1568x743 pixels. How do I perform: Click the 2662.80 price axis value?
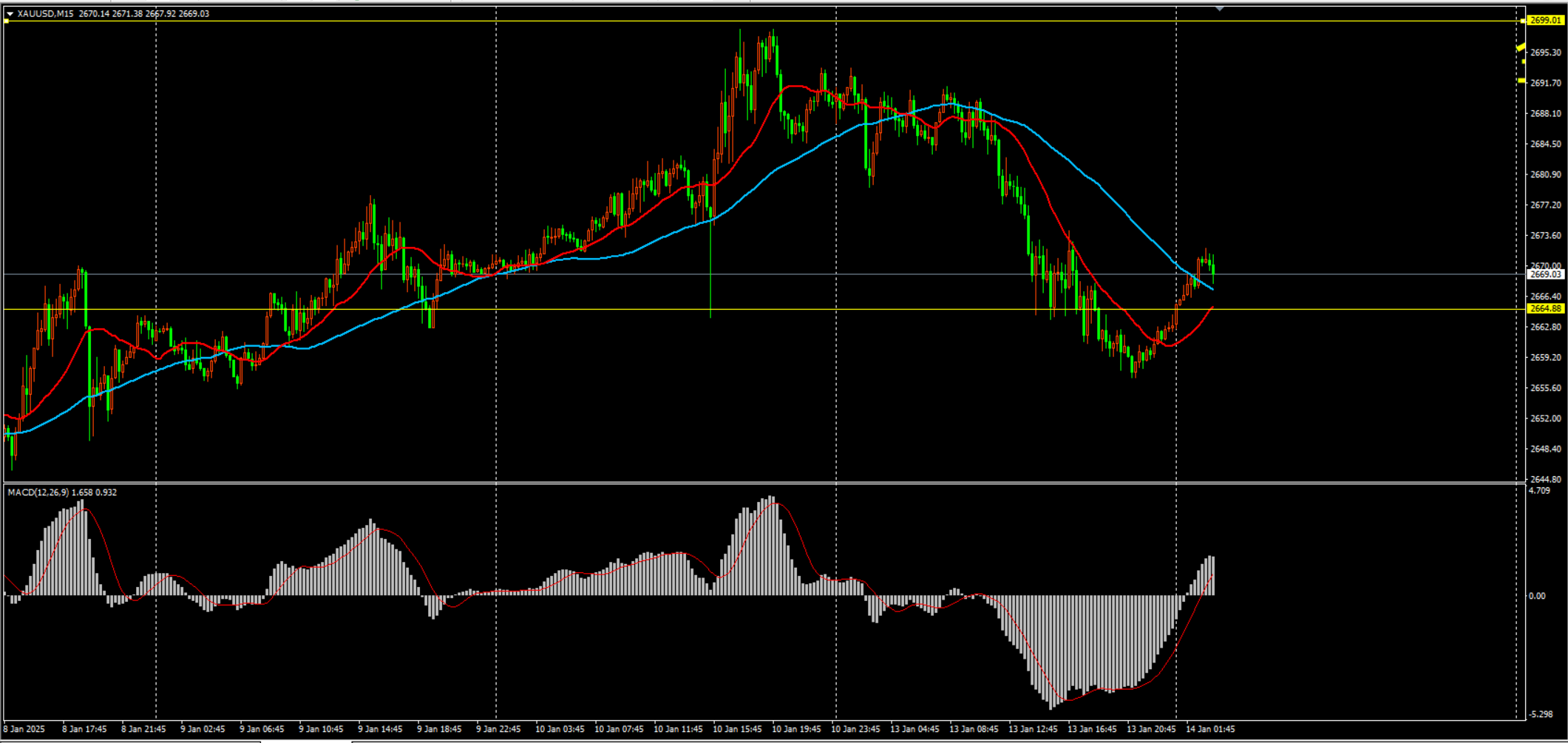coord(1546,327)
